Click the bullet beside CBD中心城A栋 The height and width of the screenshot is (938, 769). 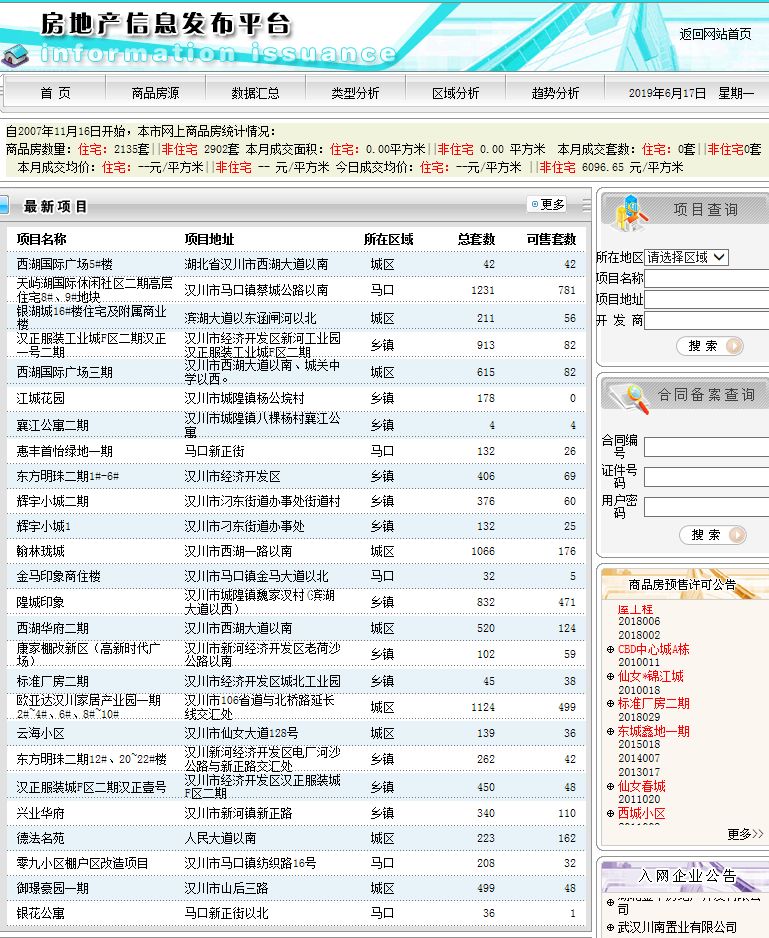click(x=610, y=650)
